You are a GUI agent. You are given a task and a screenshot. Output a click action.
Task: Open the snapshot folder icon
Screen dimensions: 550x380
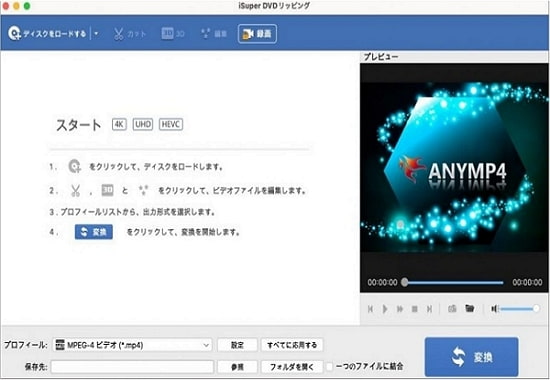pos(469,308)
